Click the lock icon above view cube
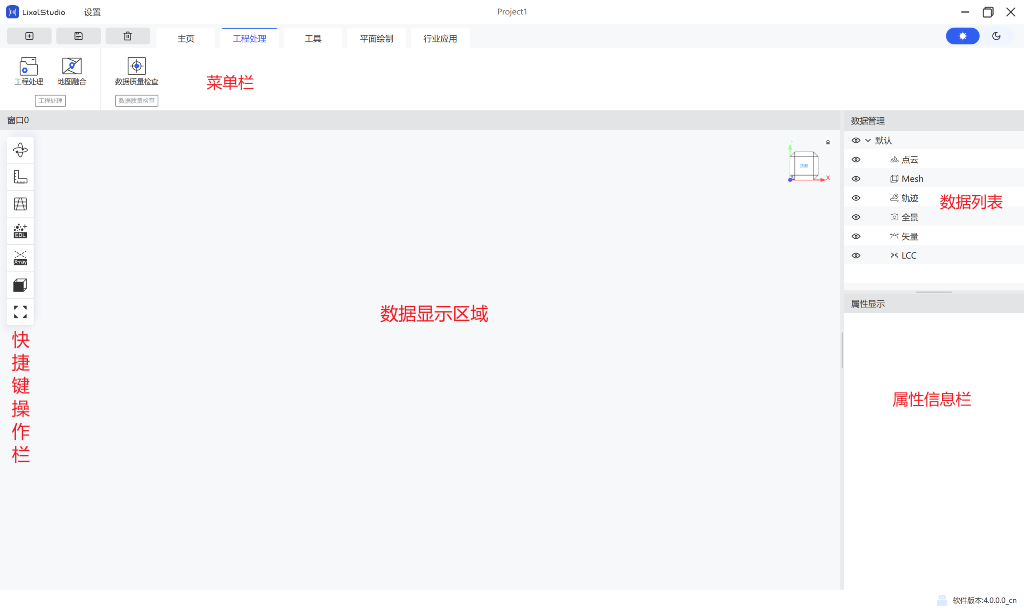The image size is (1024, 611). 828,142
